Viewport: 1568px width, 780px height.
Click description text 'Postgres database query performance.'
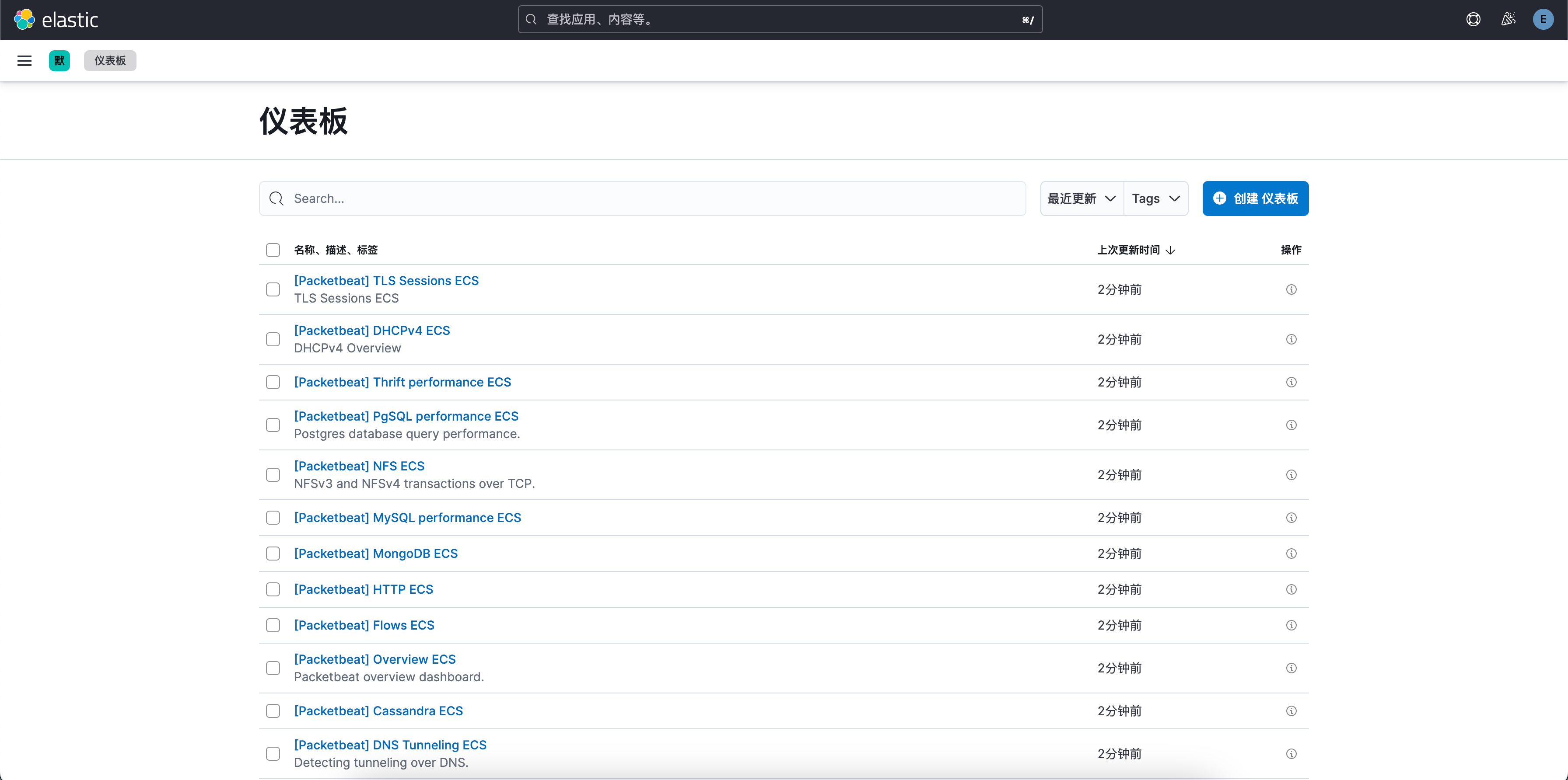coord(406,434)
